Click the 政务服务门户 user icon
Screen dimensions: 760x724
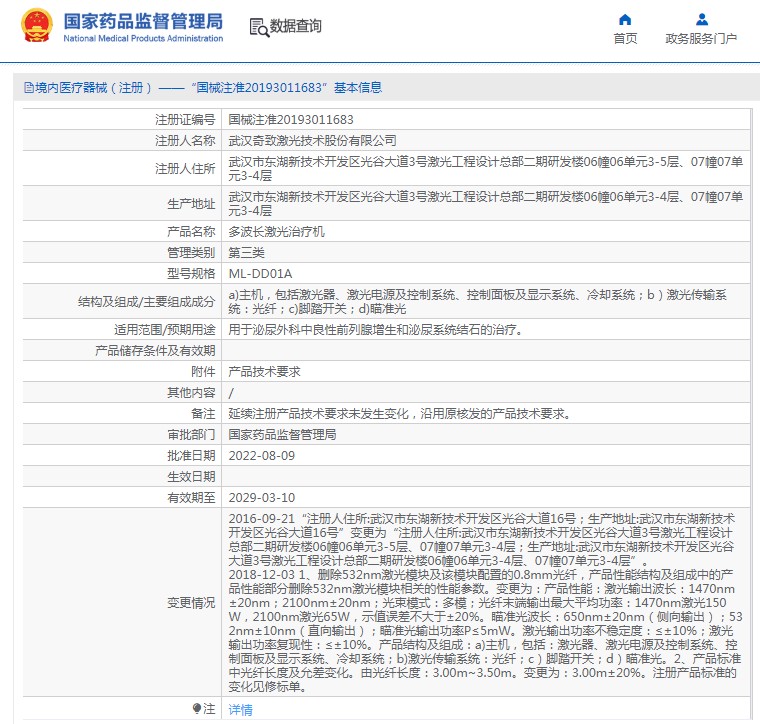point(701,19)
